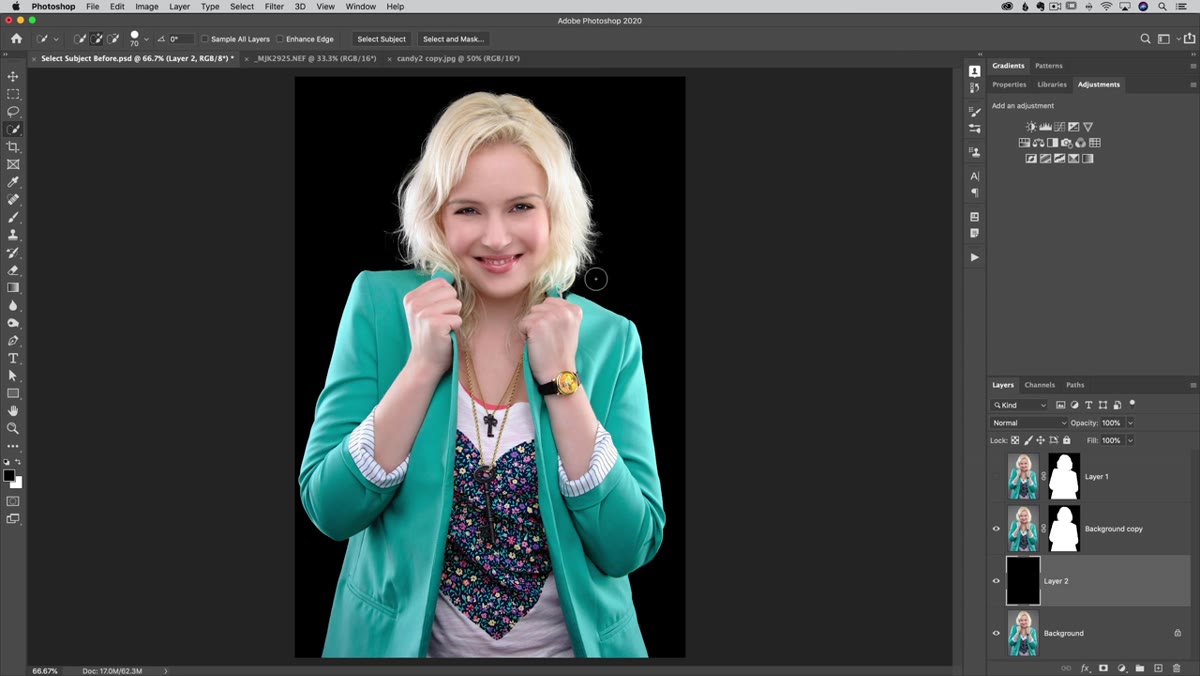Select the Lasso tool

click(13, 112)
